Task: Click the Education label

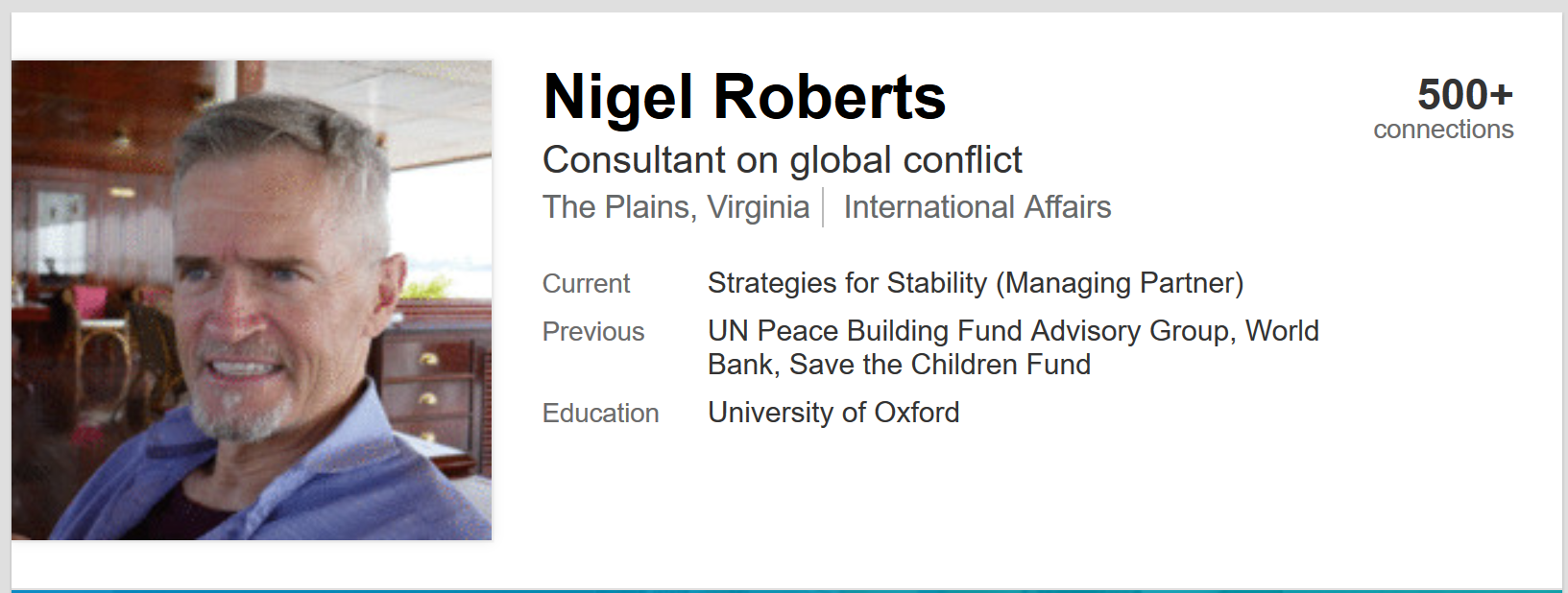Action: (x=601, y=414)
